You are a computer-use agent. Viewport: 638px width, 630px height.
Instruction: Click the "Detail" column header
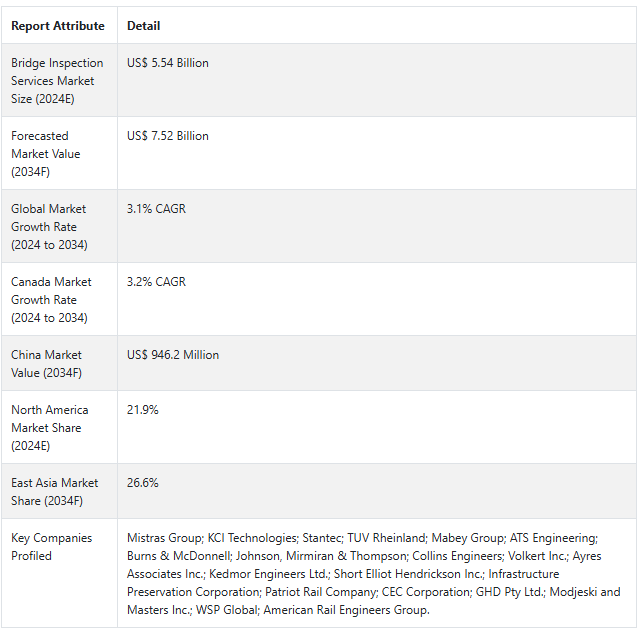(144, 26)
